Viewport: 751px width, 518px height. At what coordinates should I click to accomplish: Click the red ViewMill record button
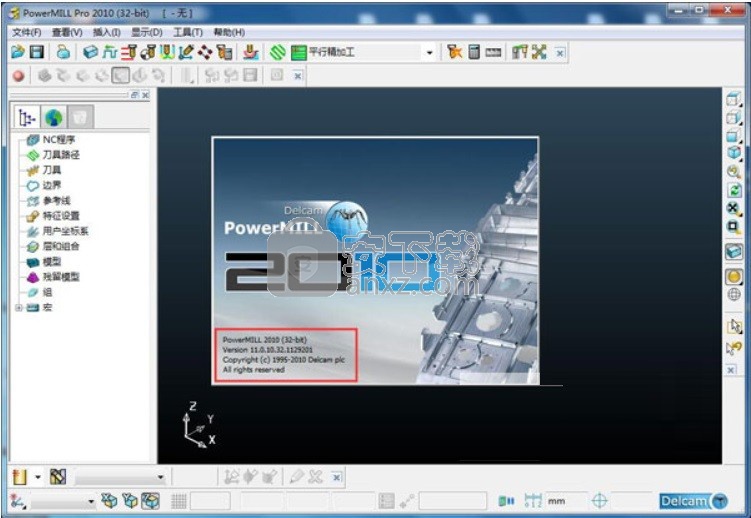pyautogui.click(x=19, y=76)
